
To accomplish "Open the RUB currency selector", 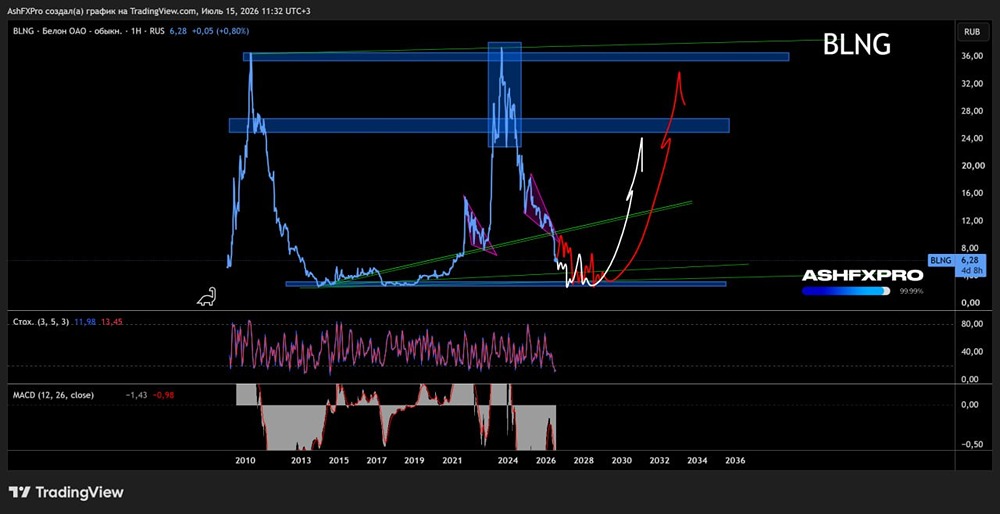I will [971, 31].
